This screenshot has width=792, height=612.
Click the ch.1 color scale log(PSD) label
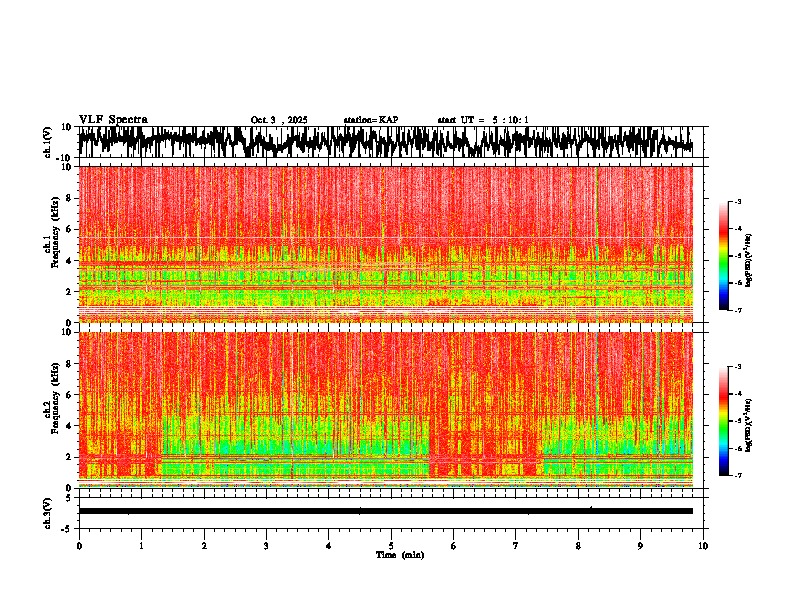pos(749,260)
